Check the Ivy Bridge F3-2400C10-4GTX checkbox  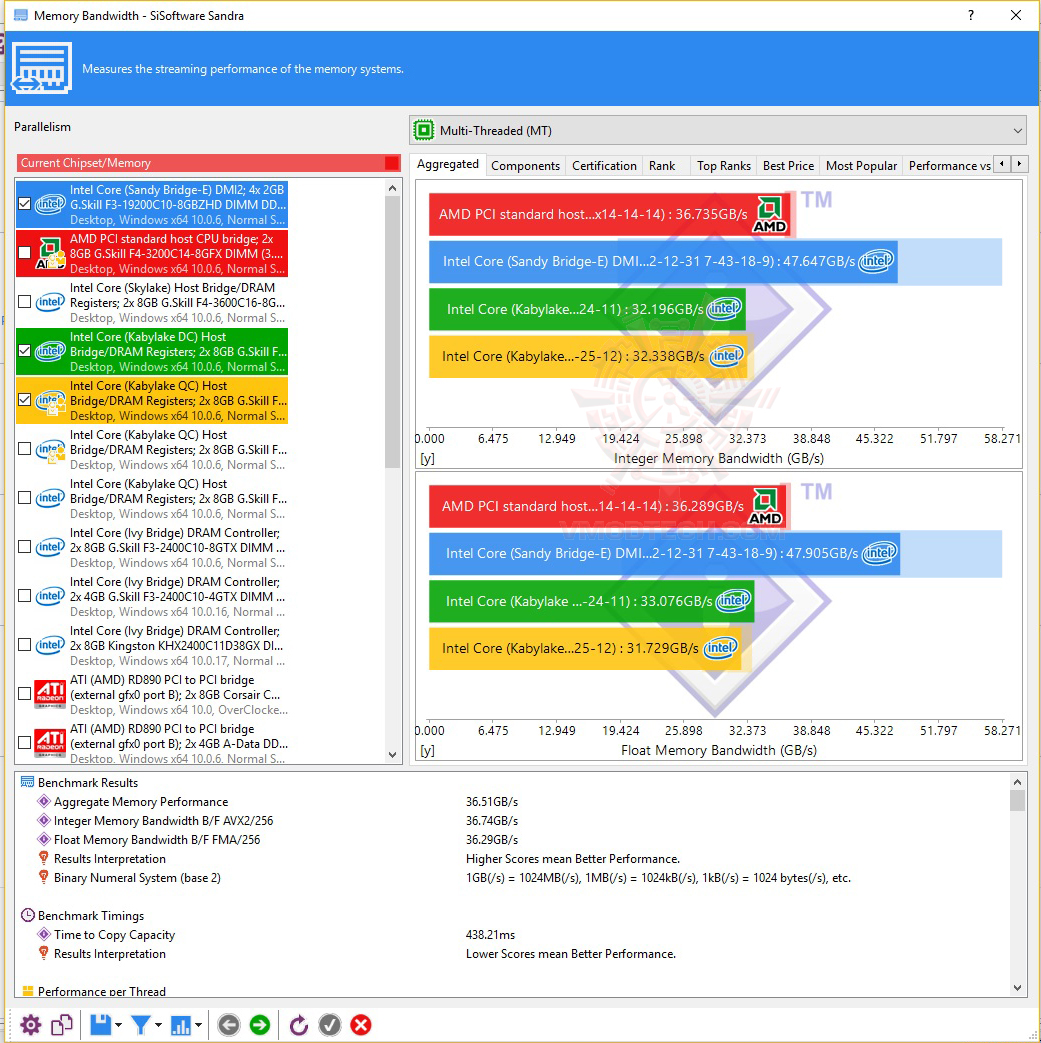25,596
